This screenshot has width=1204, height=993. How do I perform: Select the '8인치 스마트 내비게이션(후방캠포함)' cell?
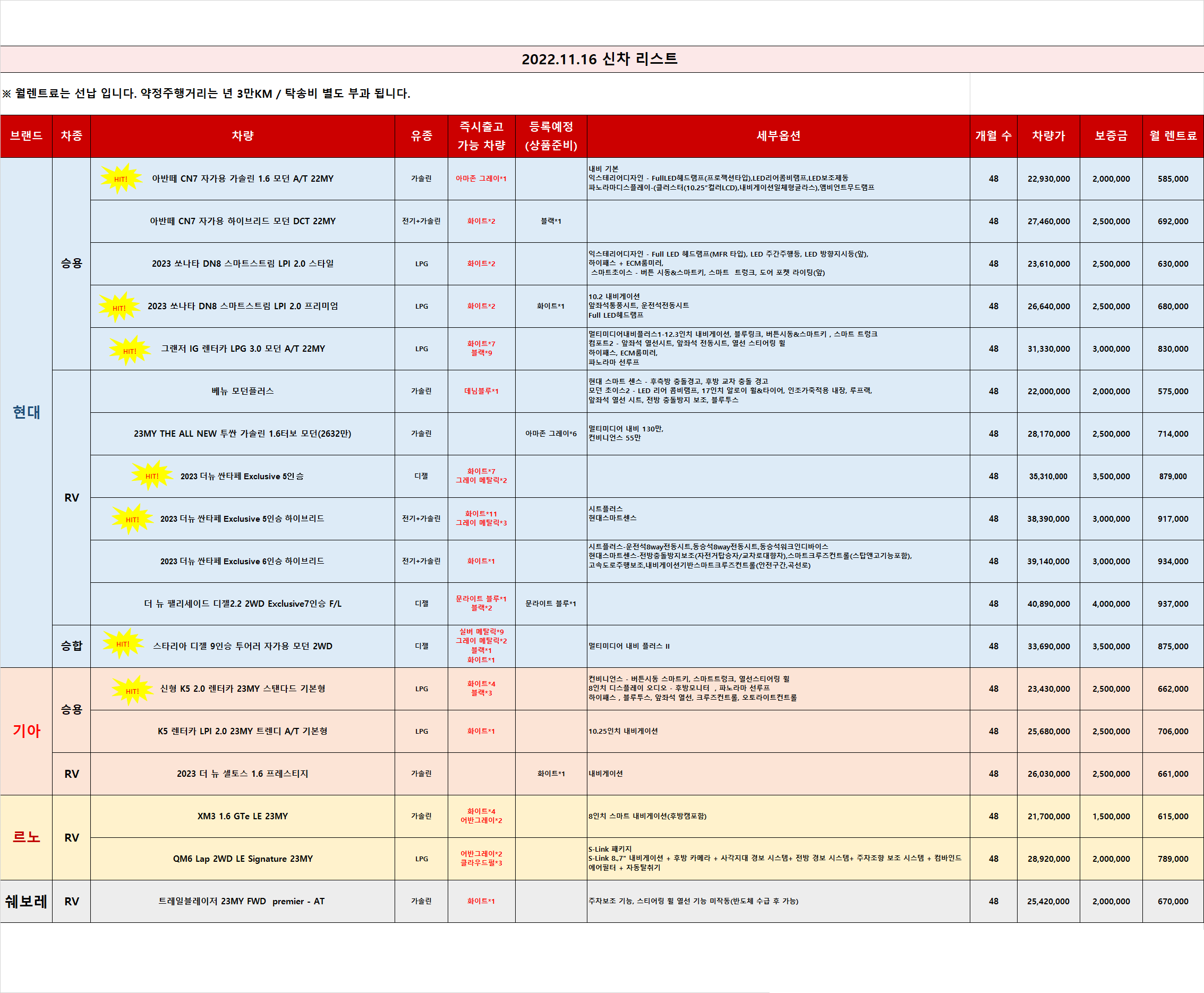coord(778,816)
